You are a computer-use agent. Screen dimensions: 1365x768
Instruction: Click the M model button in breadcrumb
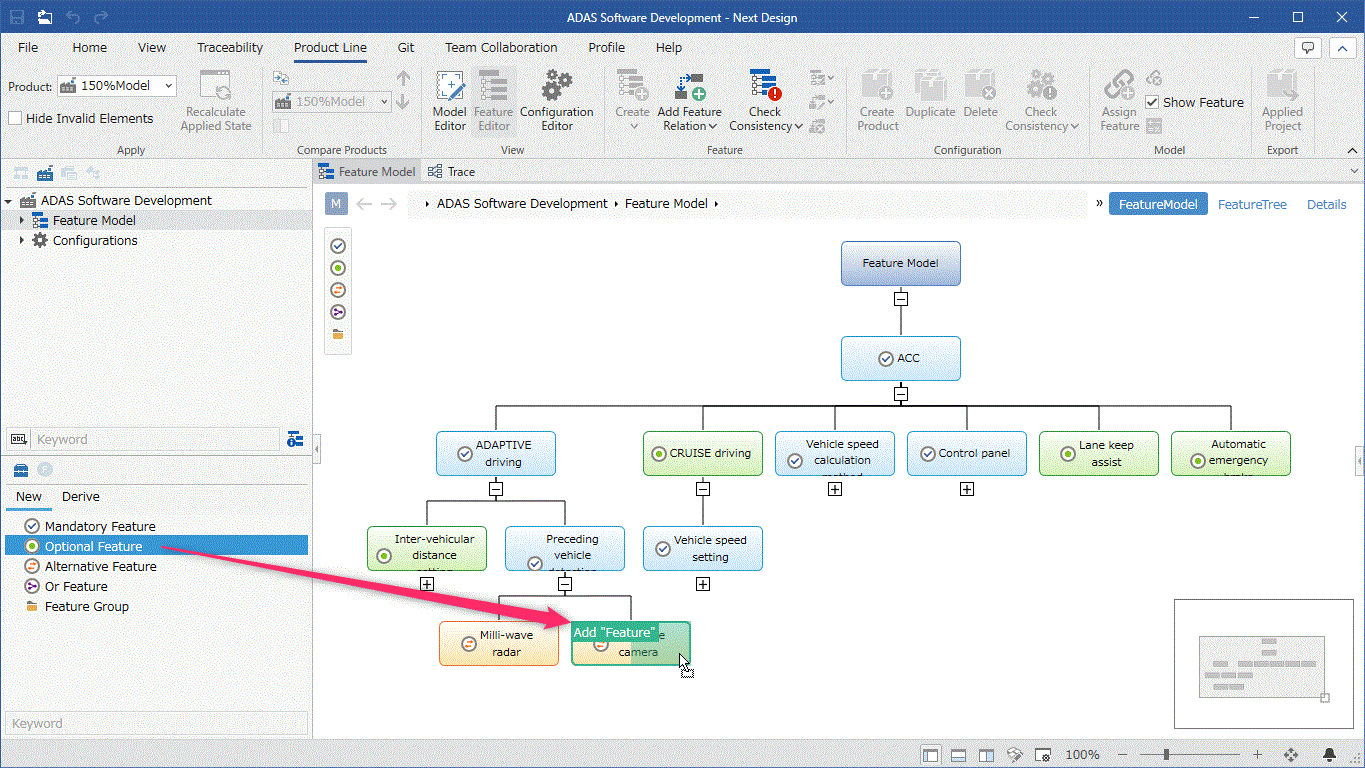click(336, 204)
